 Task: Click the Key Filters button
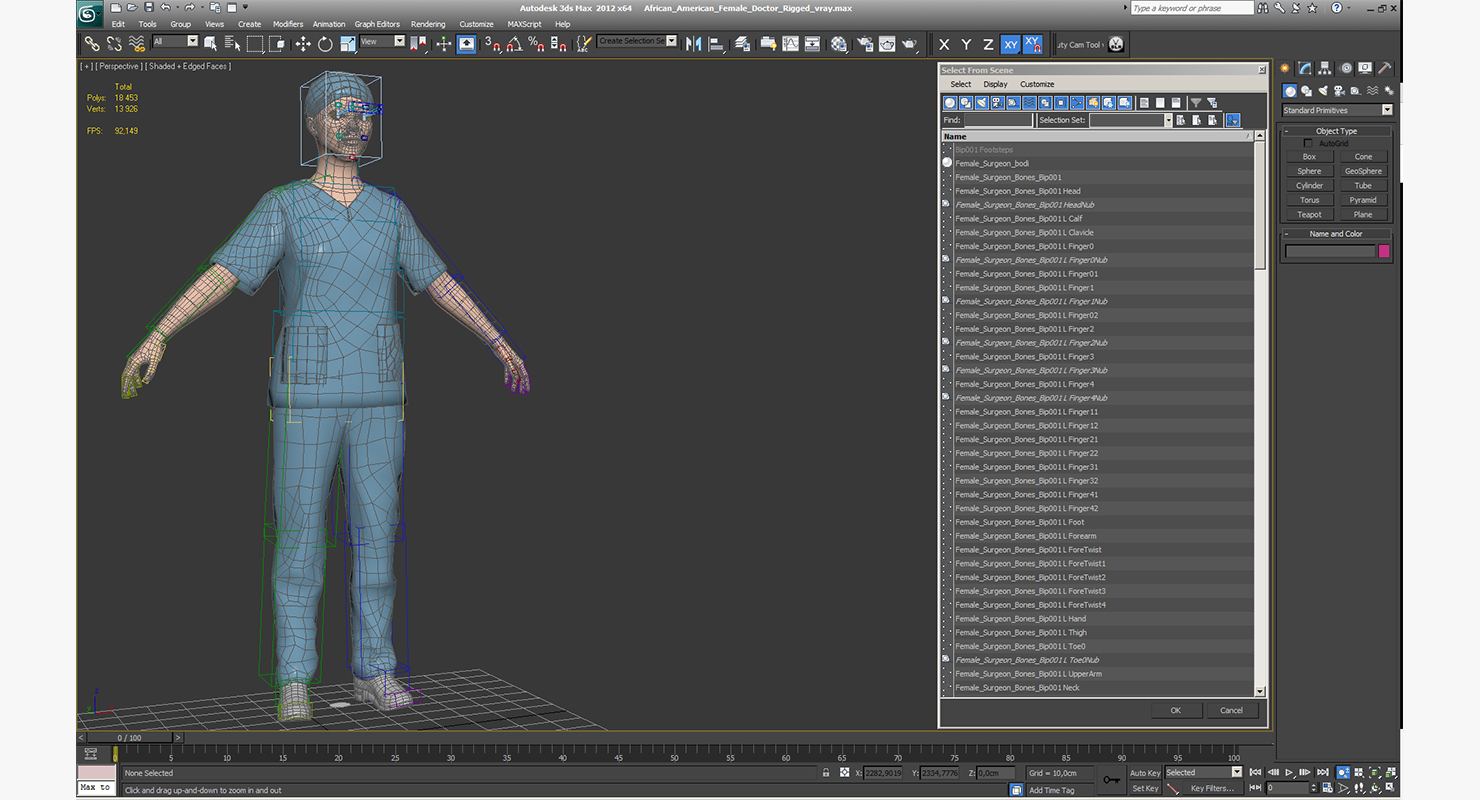pos(1211,788)
